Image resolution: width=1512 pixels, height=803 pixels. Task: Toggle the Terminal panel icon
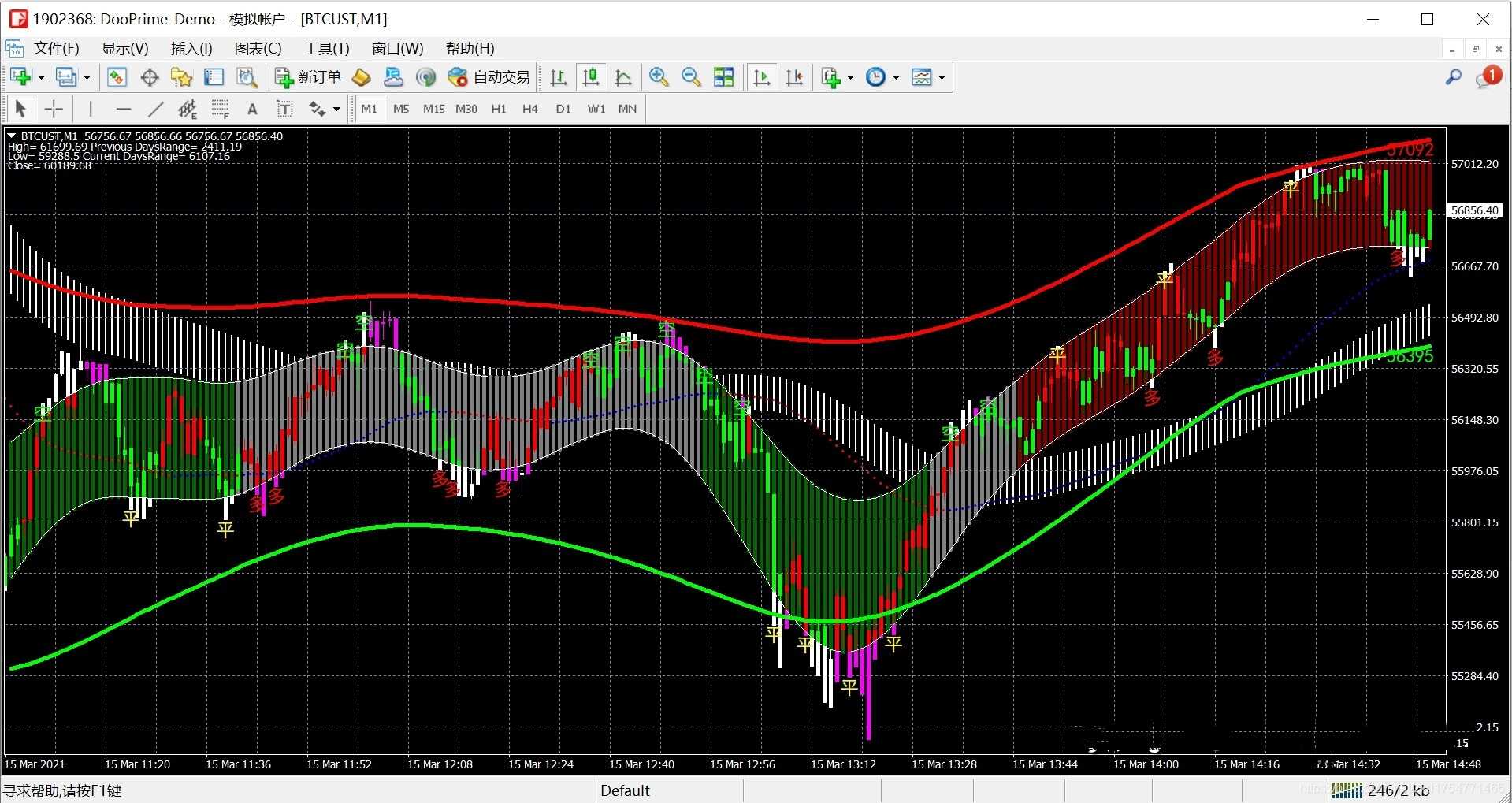[x=214, y=77]
